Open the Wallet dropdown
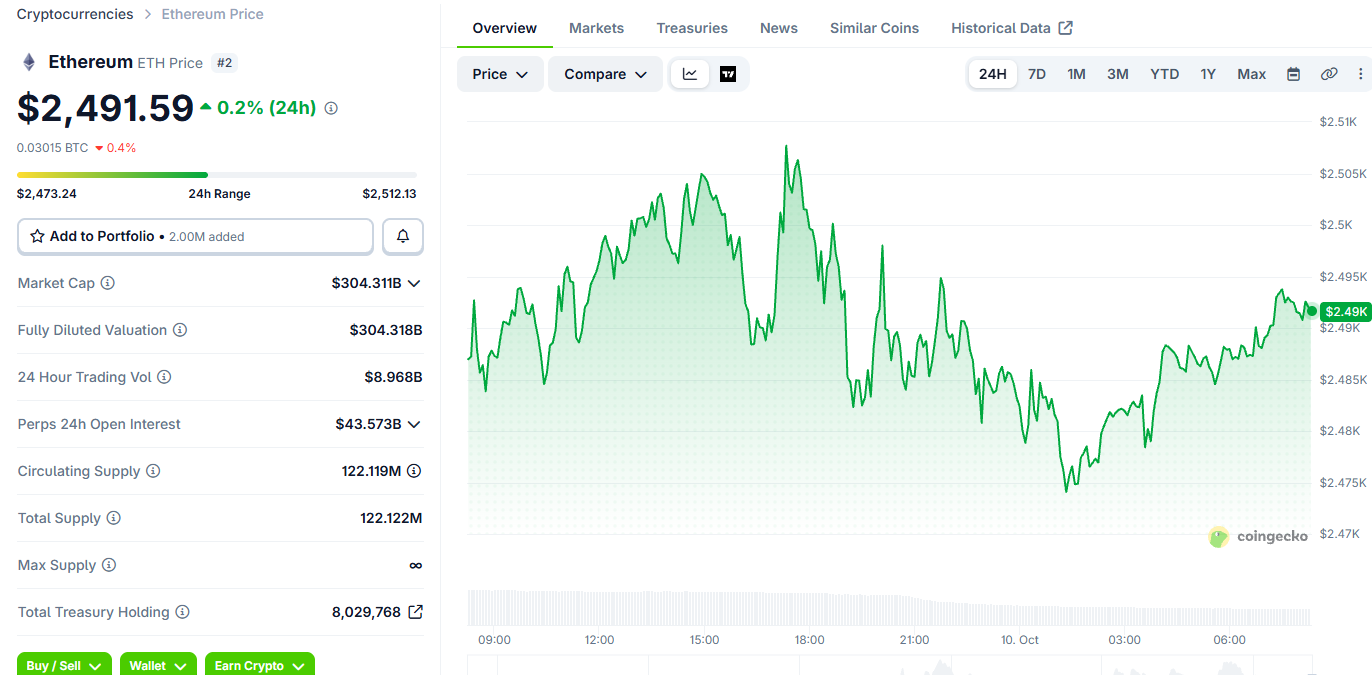Viewport: 1372px width, 675px height. 158,665
